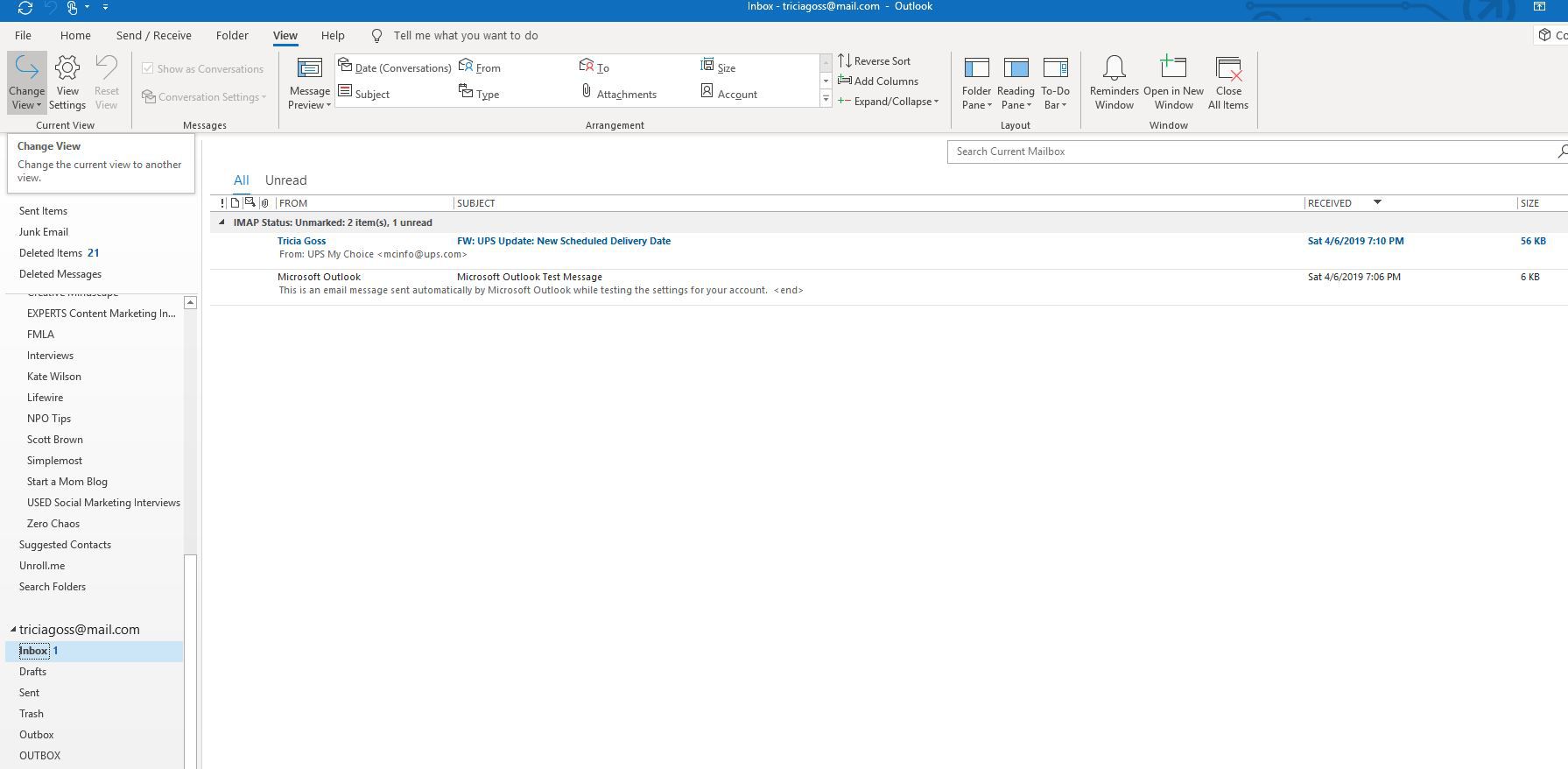This screenshot has width=1568, height=769.
Task: Open the Junk Email folder
Action: pos(44,232)
